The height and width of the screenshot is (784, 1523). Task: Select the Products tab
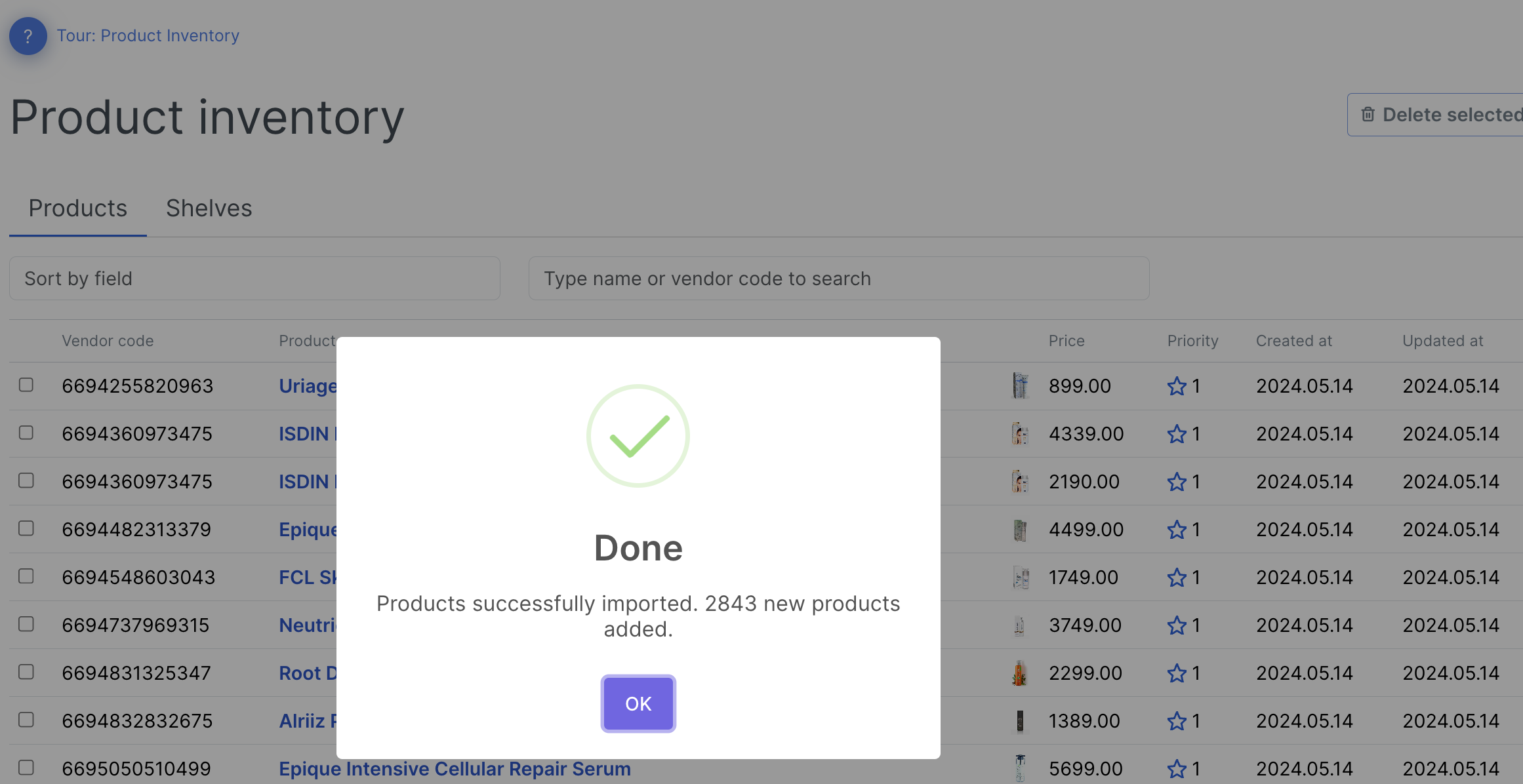[x=77, y=208]
